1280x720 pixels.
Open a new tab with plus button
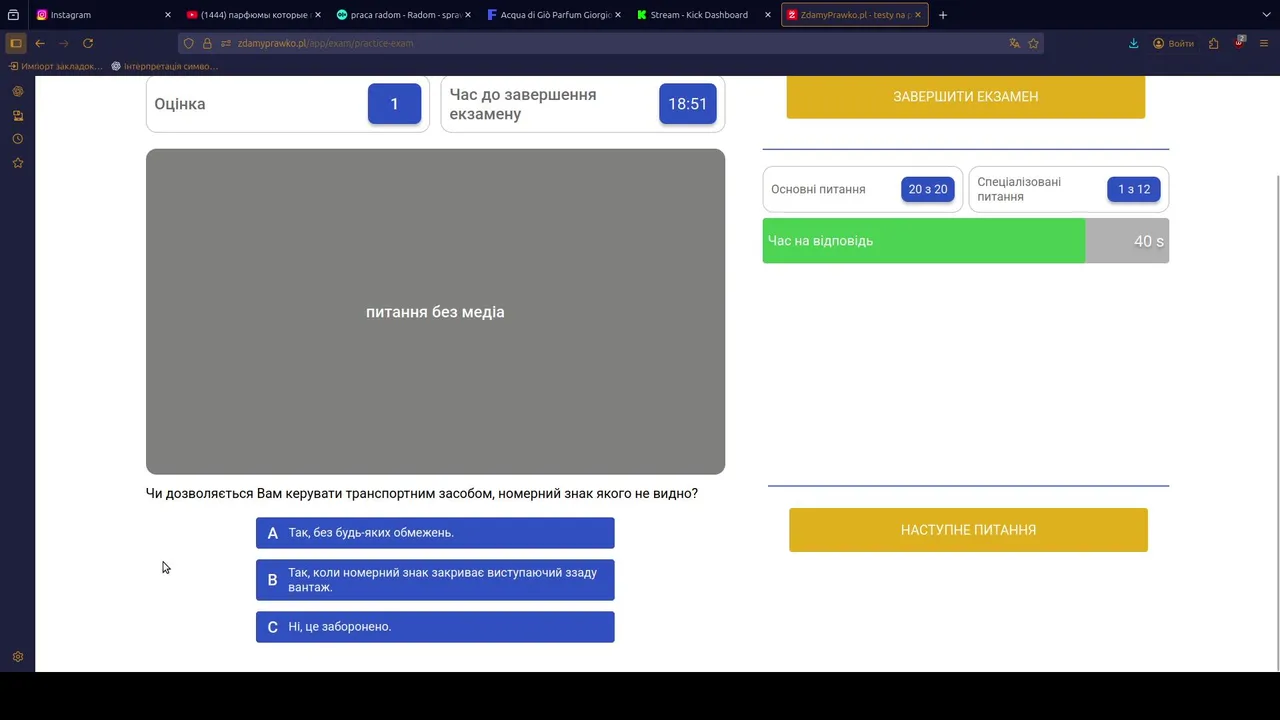(942, 15)
